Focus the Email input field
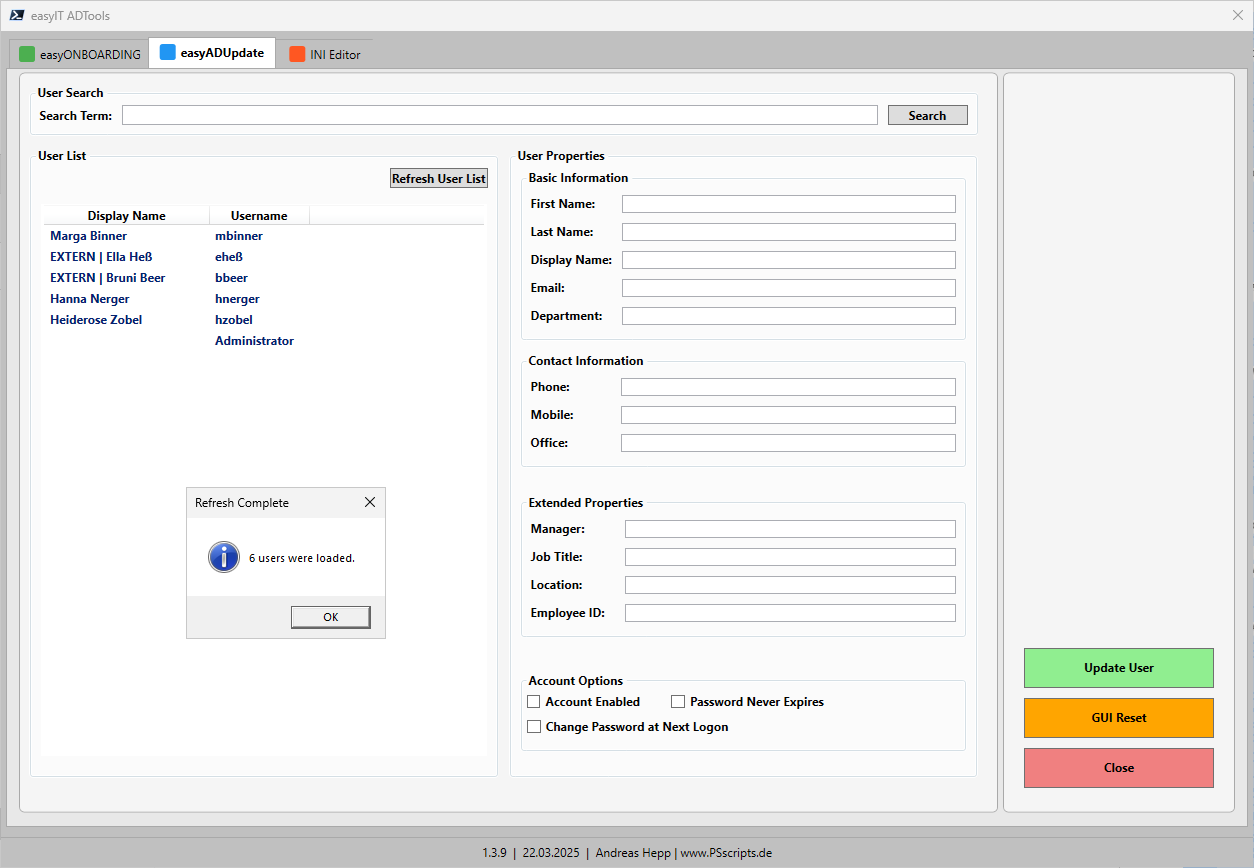Viewport: 1254px width, 868px height. [788, 287]
